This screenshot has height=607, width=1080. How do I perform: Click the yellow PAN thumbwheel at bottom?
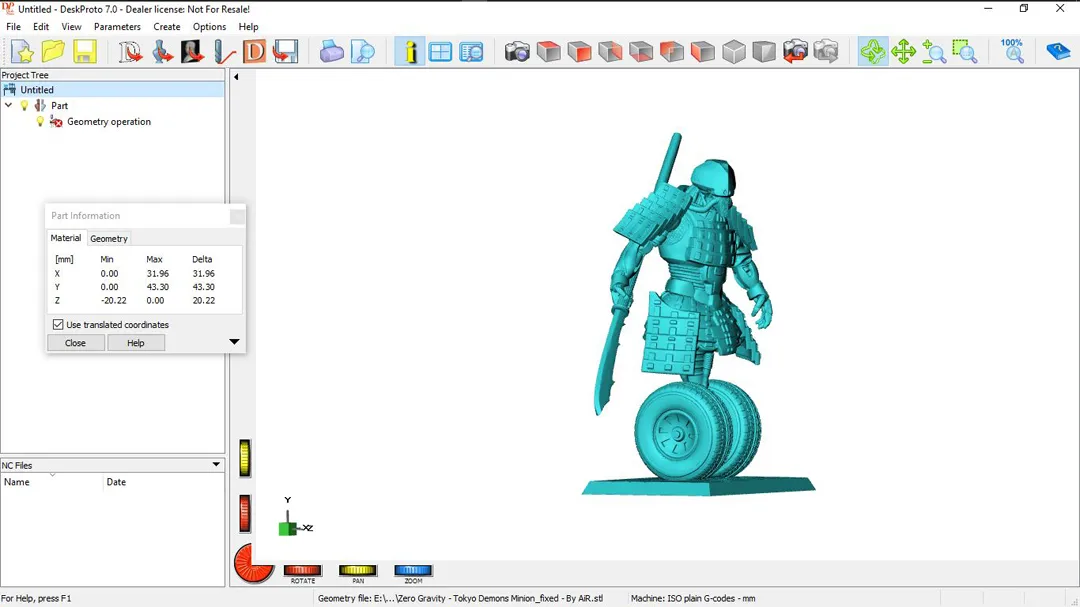click(357, 570)
